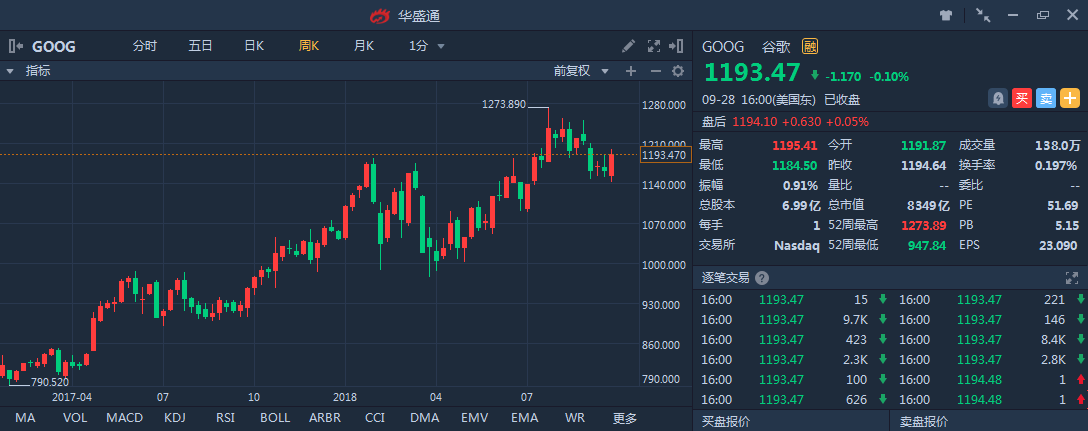Switch to 五日 chart tab
The height and width of the screenshot is (431, 1088).
[x=200, y=47]
